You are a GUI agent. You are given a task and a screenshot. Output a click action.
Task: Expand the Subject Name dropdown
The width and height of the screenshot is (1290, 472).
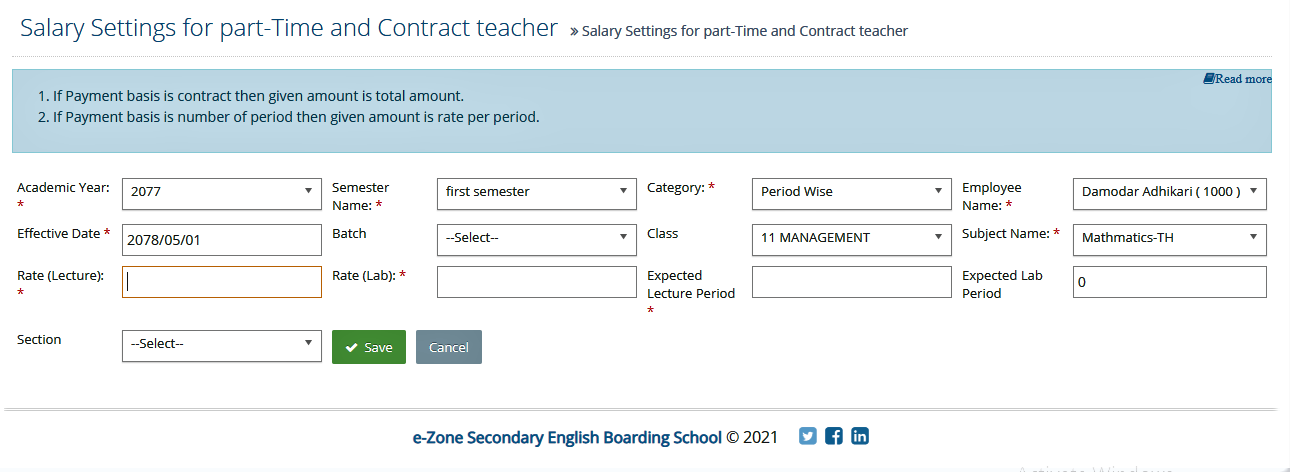point(1169,240)
